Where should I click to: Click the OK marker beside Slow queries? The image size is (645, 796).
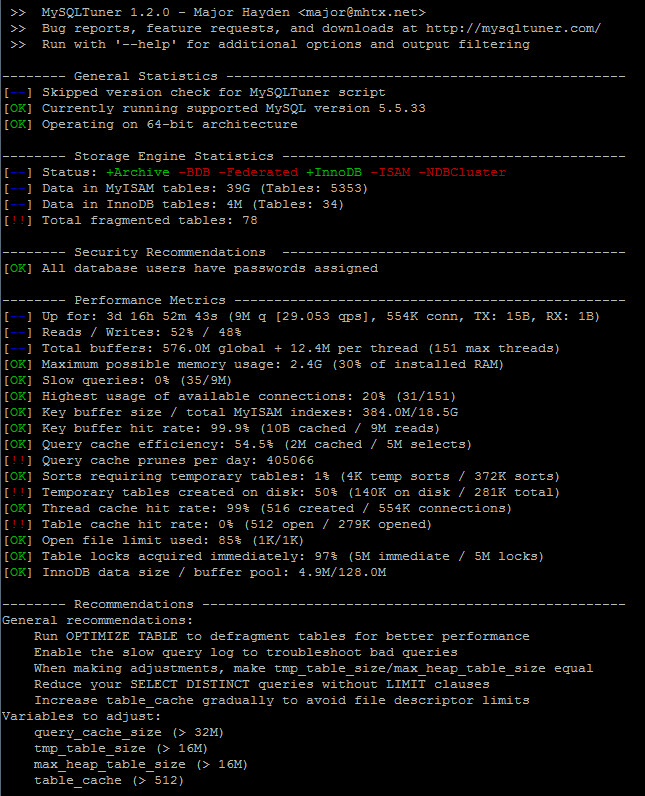(18, 380)
